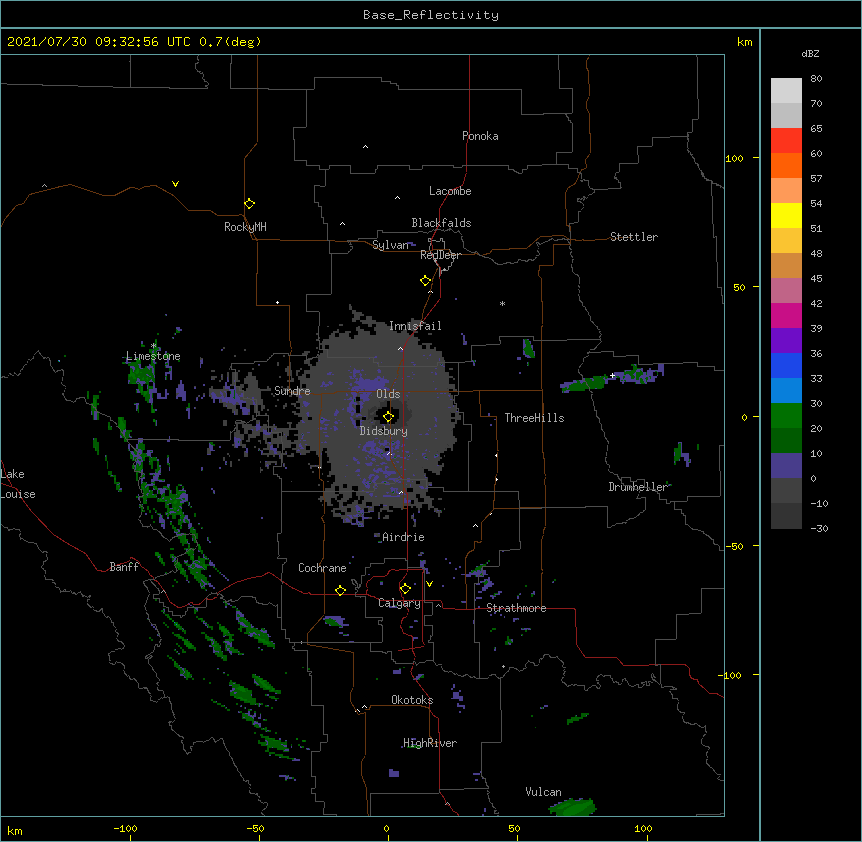Viewport: 862px width, 842px height.
Task: Click the RedDeer city label
Action: pos(440,255)
